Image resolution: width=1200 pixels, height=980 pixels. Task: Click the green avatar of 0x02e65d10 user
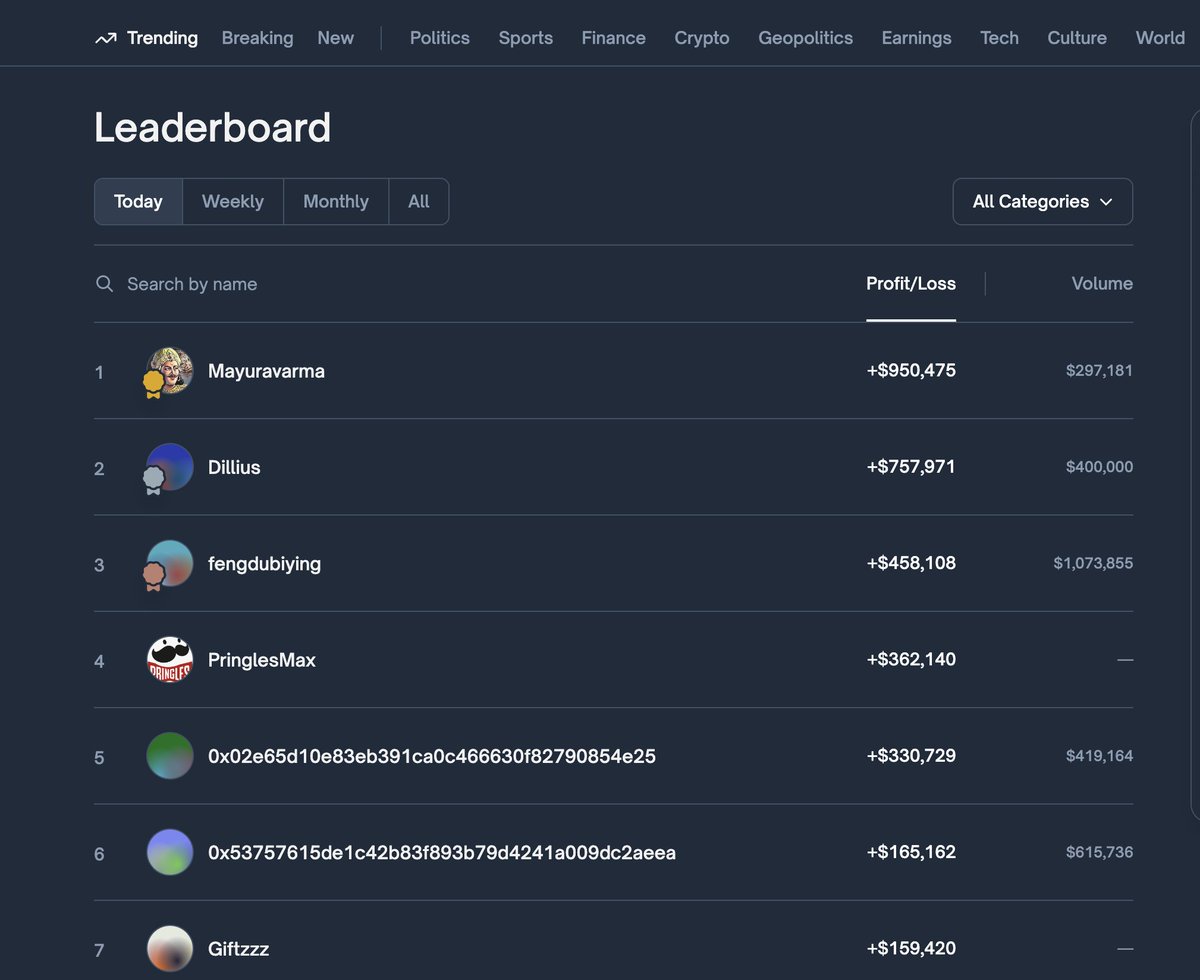(x=170, y=756)
